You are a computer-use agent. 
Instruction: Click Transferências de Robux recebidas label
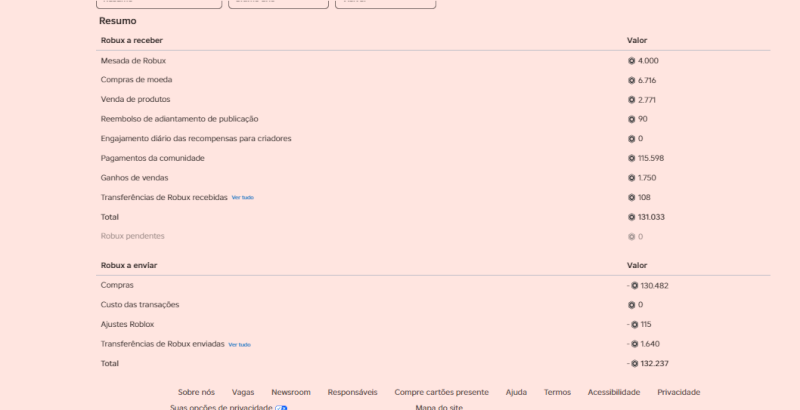164,197
